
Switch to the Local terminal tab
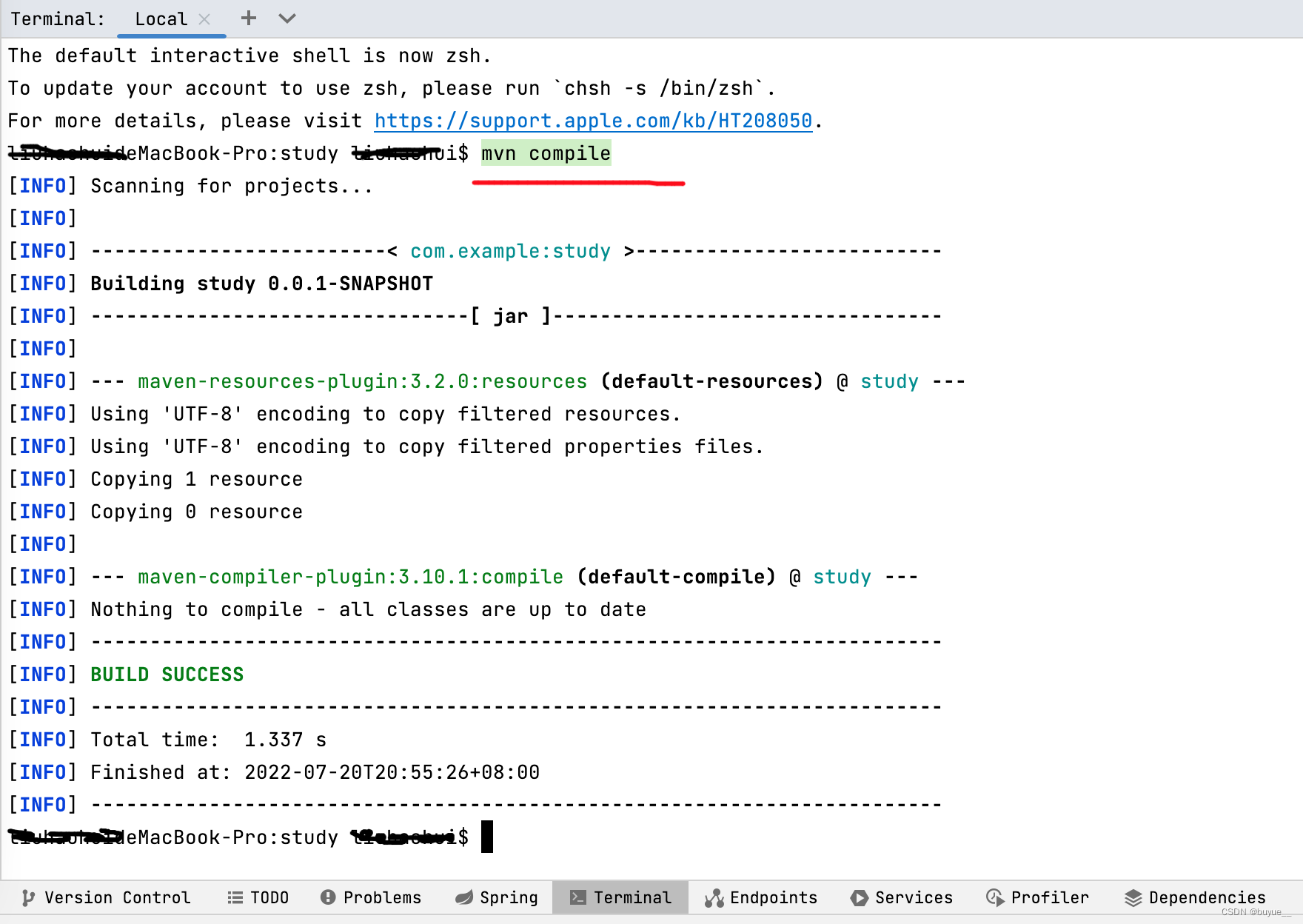click(x=161, y=19)
